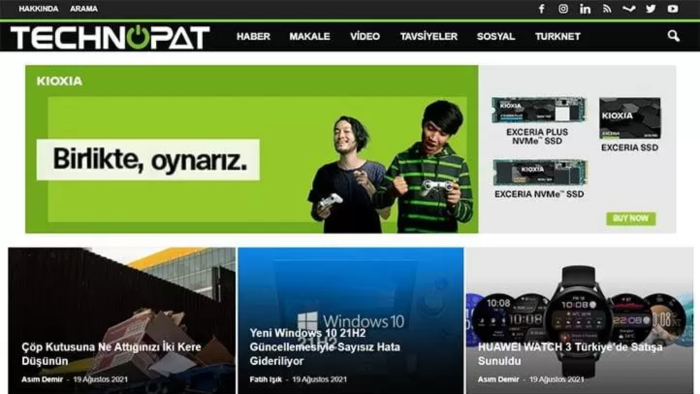Click the date under Windows 10 article
Screen dimensions: 700x394
319,379
